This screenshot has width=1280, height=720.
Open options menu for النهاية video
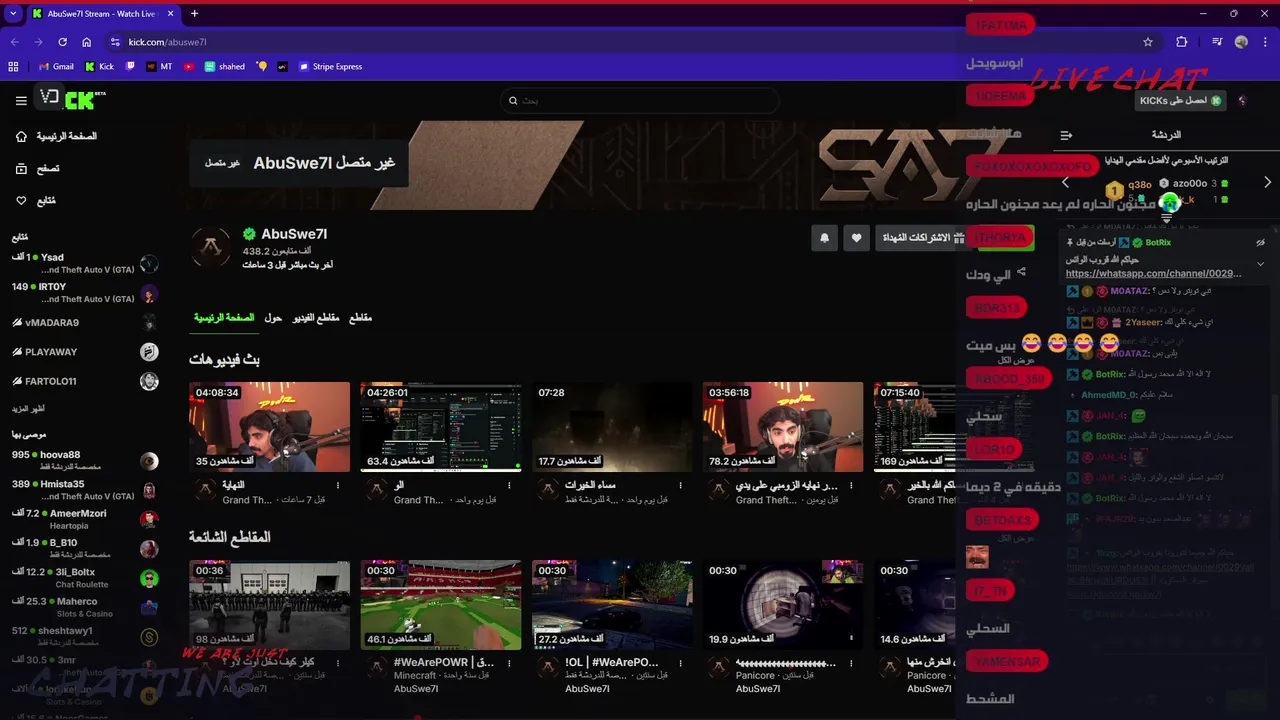pos(338,485)
